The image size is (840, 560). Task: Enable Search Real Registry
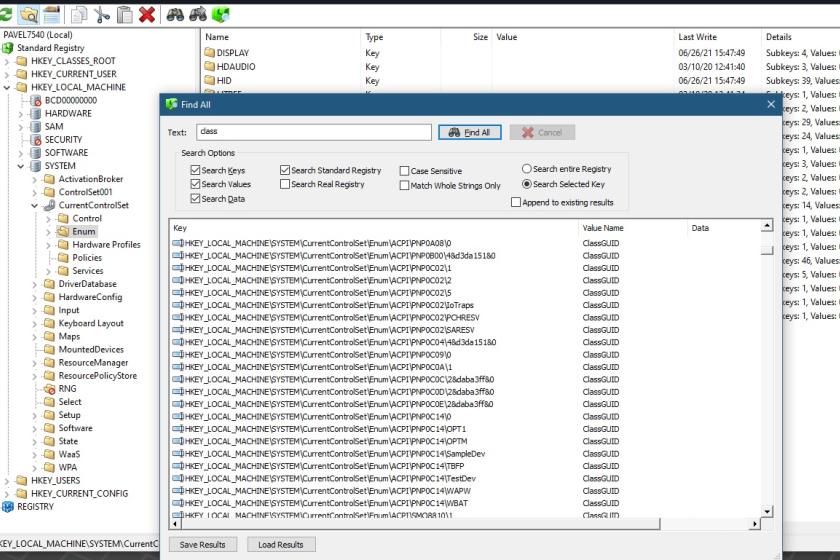(x=285, y=184)
